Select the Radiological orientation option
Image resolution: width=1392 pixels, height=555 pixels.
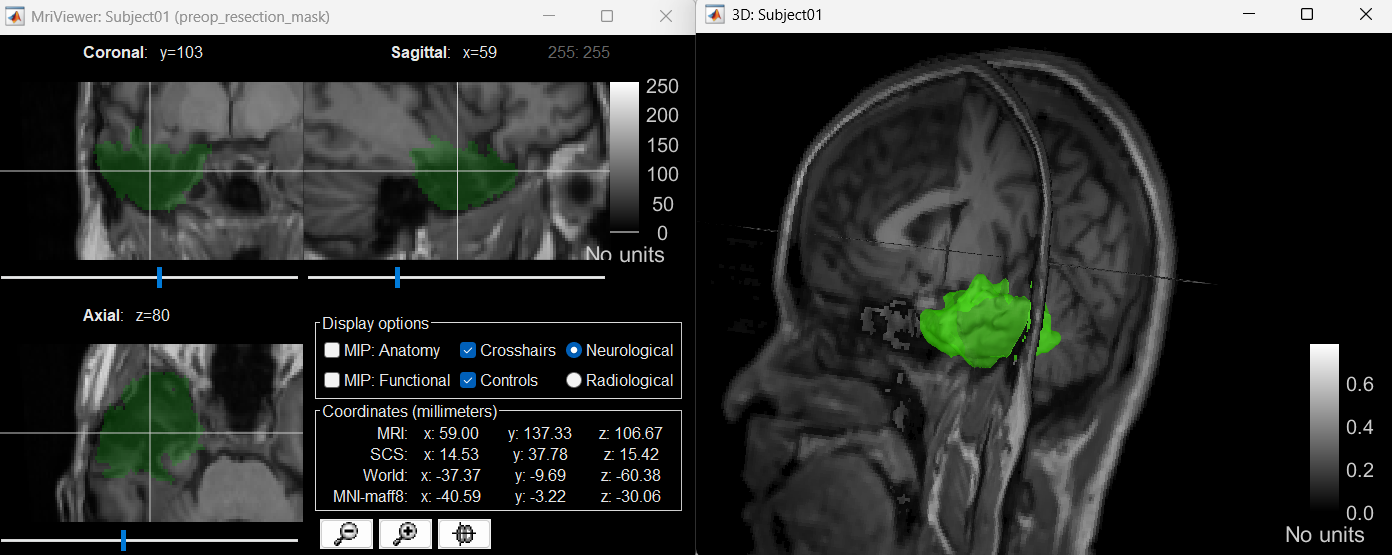coord(574,381)
